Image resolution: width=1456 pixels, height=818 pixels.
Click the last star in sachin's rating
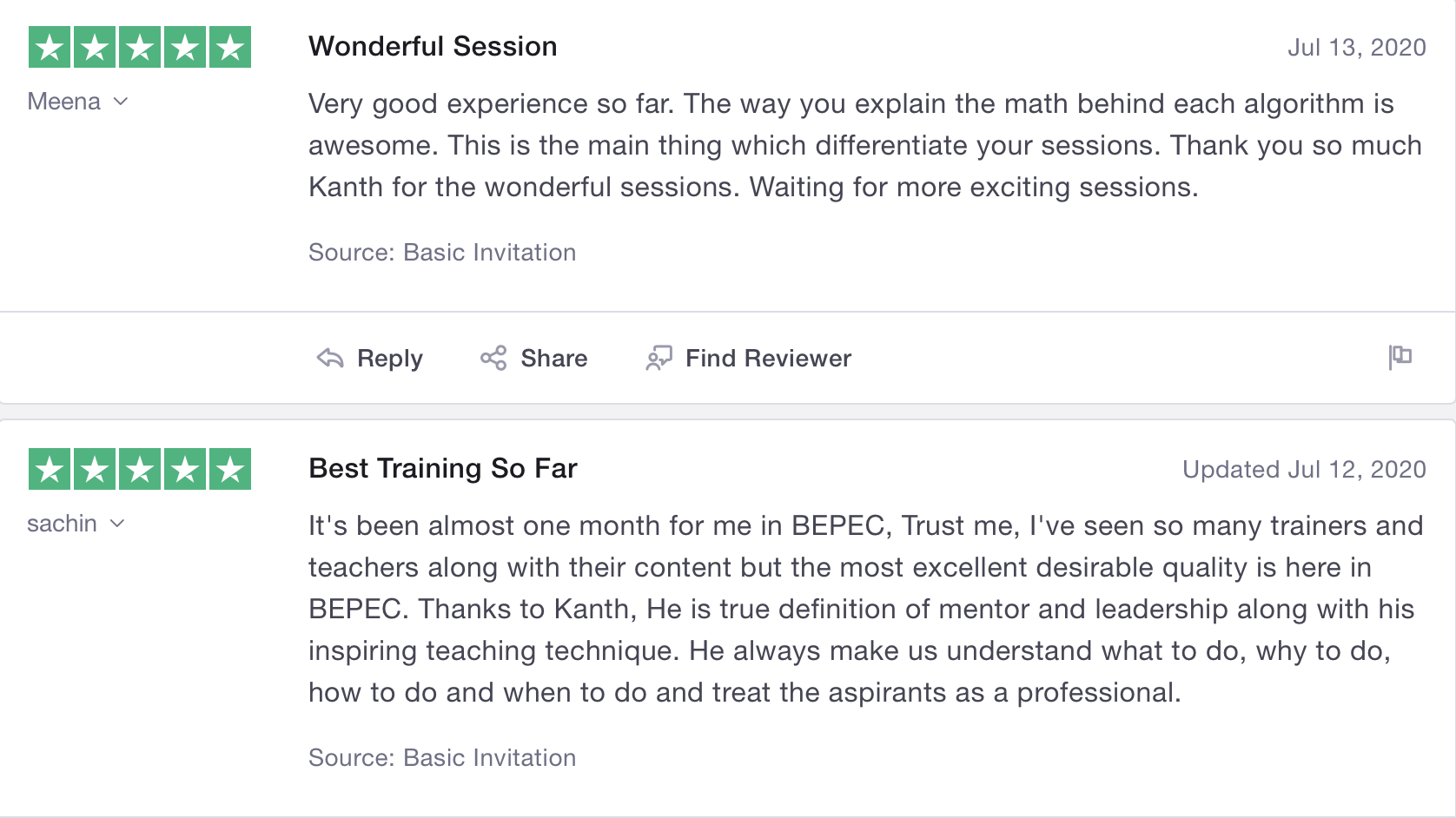pos(230,469)
